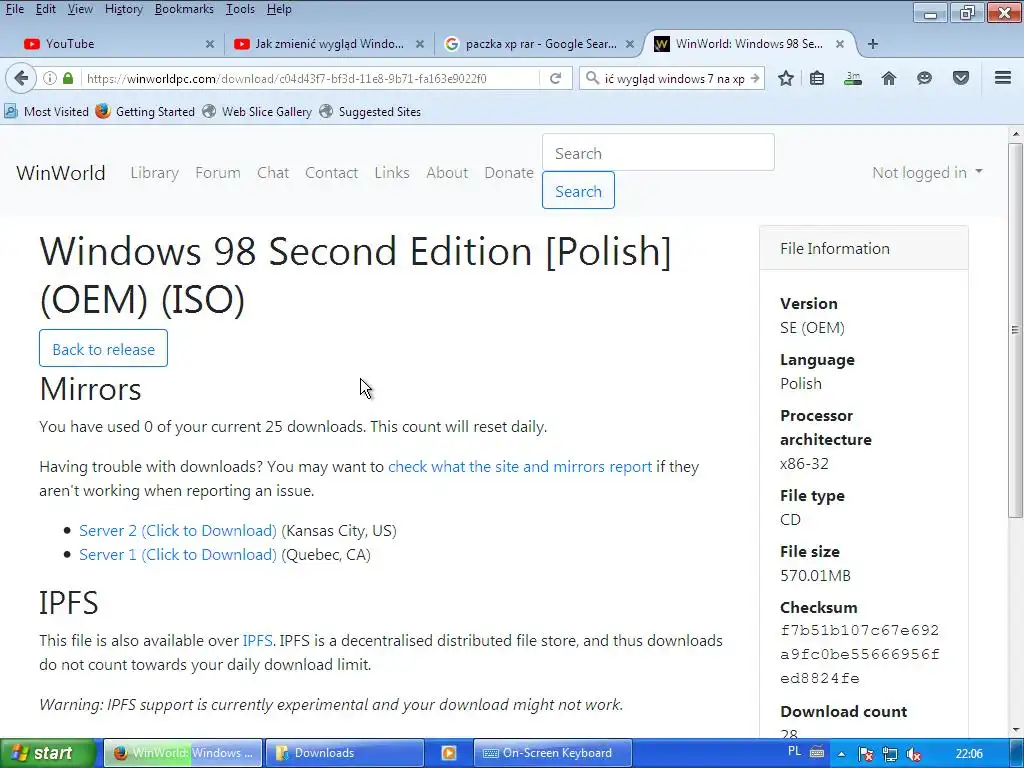This screenshot has height=768, width=1024.
Task: Open the About nav link
Action: (447, 173)
